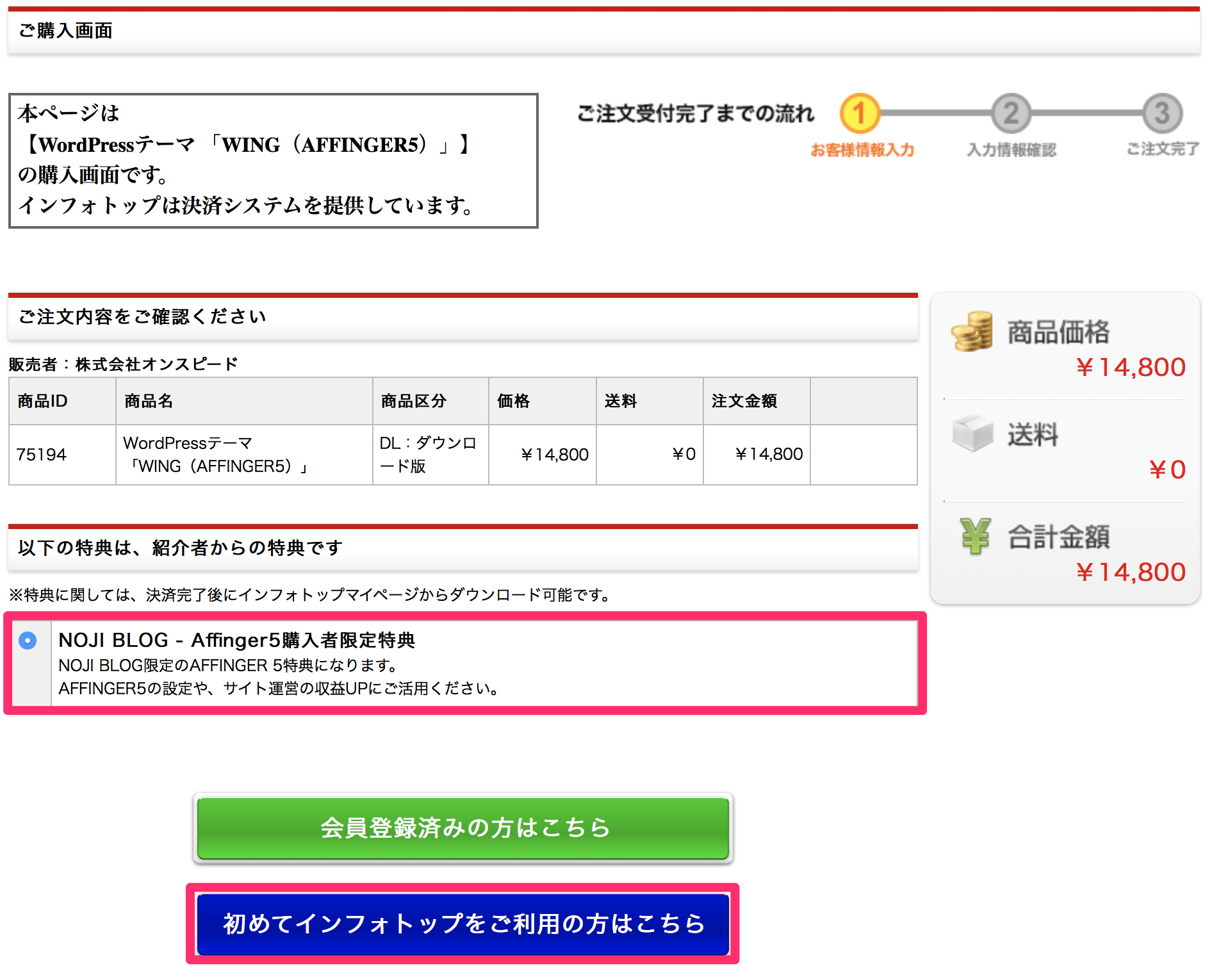Click the green yen total amount icon
Viewport: 1212px width, 980px height.
click(x=974, y=535)
